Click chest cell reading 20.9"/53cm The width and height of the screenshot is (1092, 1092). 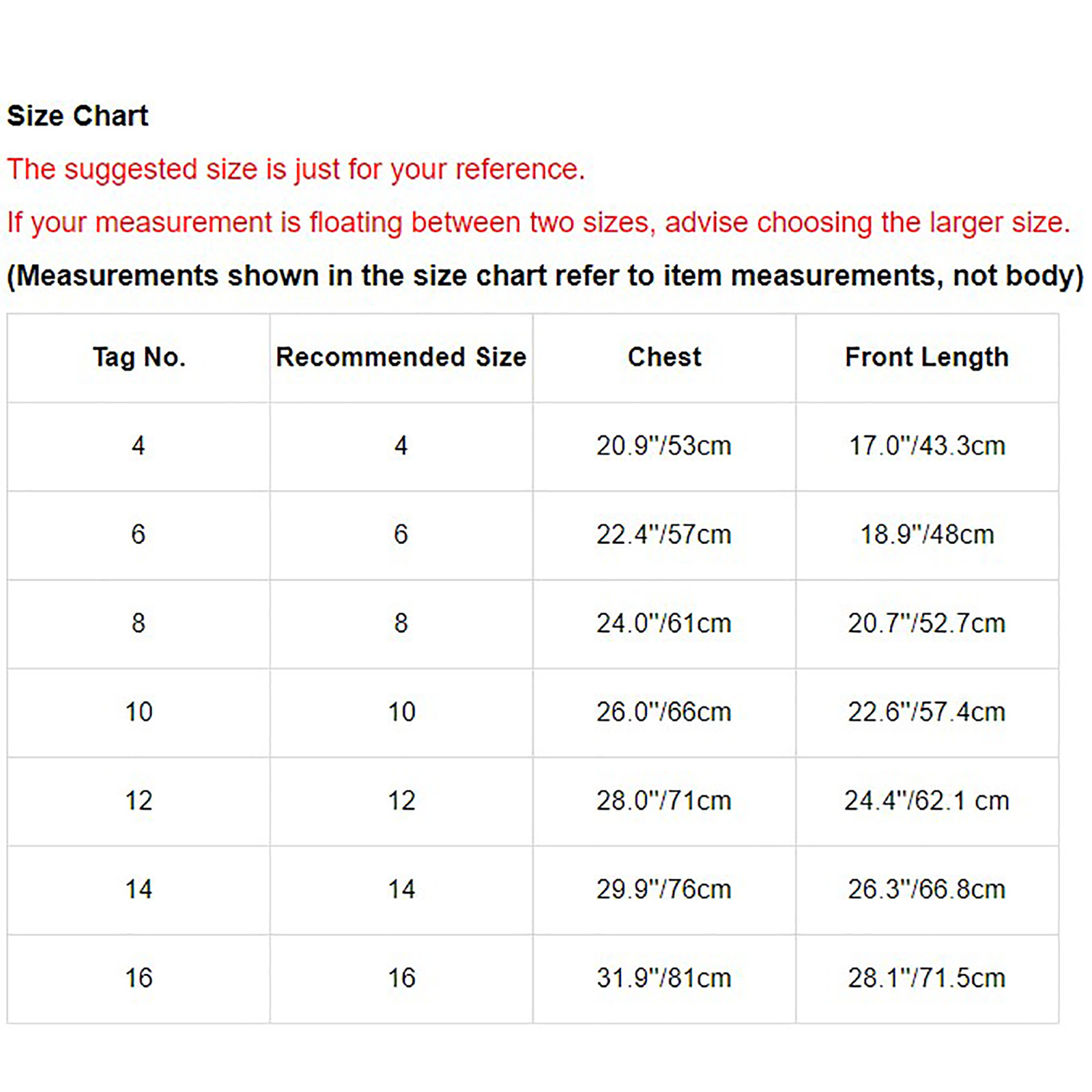pos(663,446)
